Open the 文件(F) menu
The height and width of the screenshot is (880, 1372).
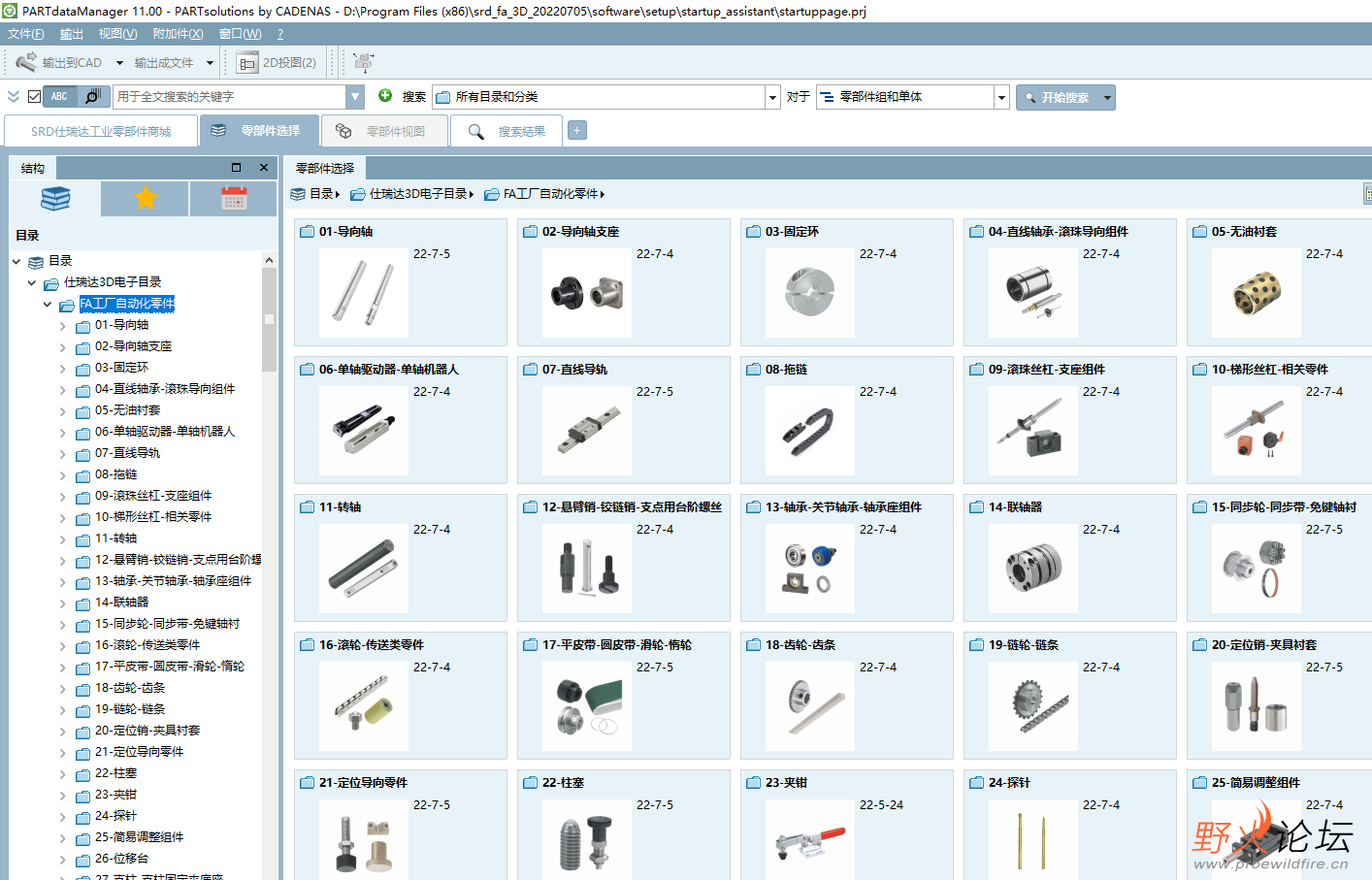pyautogui.click(x=26, y=34)
